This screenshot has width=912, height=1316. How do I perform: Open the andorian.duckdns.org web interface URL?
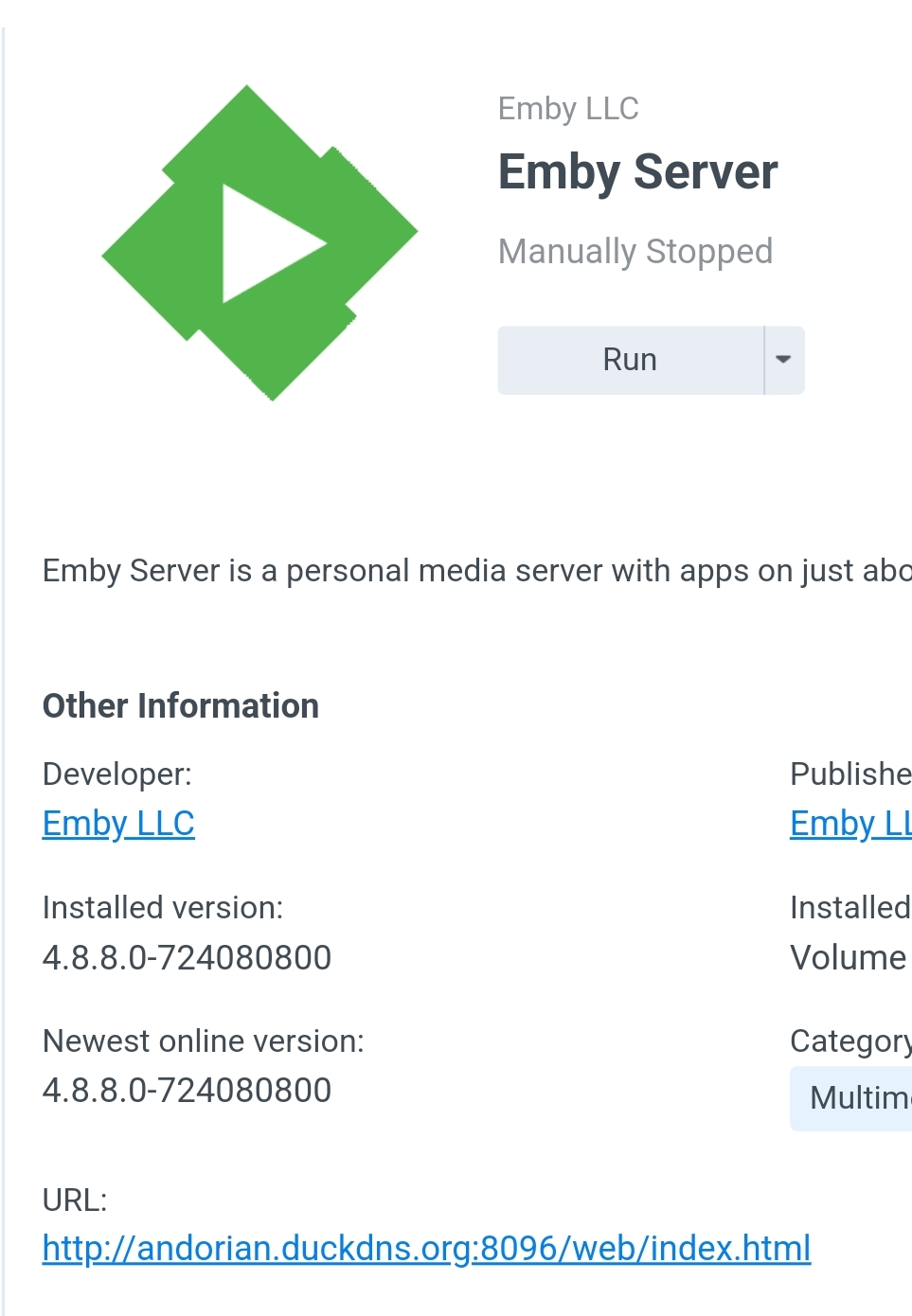pyautogui.click(x=425, y=1248)
